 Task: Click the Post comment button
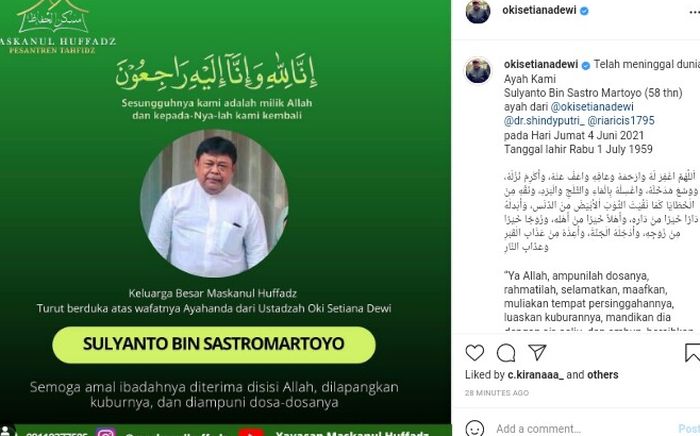(690, 429)
